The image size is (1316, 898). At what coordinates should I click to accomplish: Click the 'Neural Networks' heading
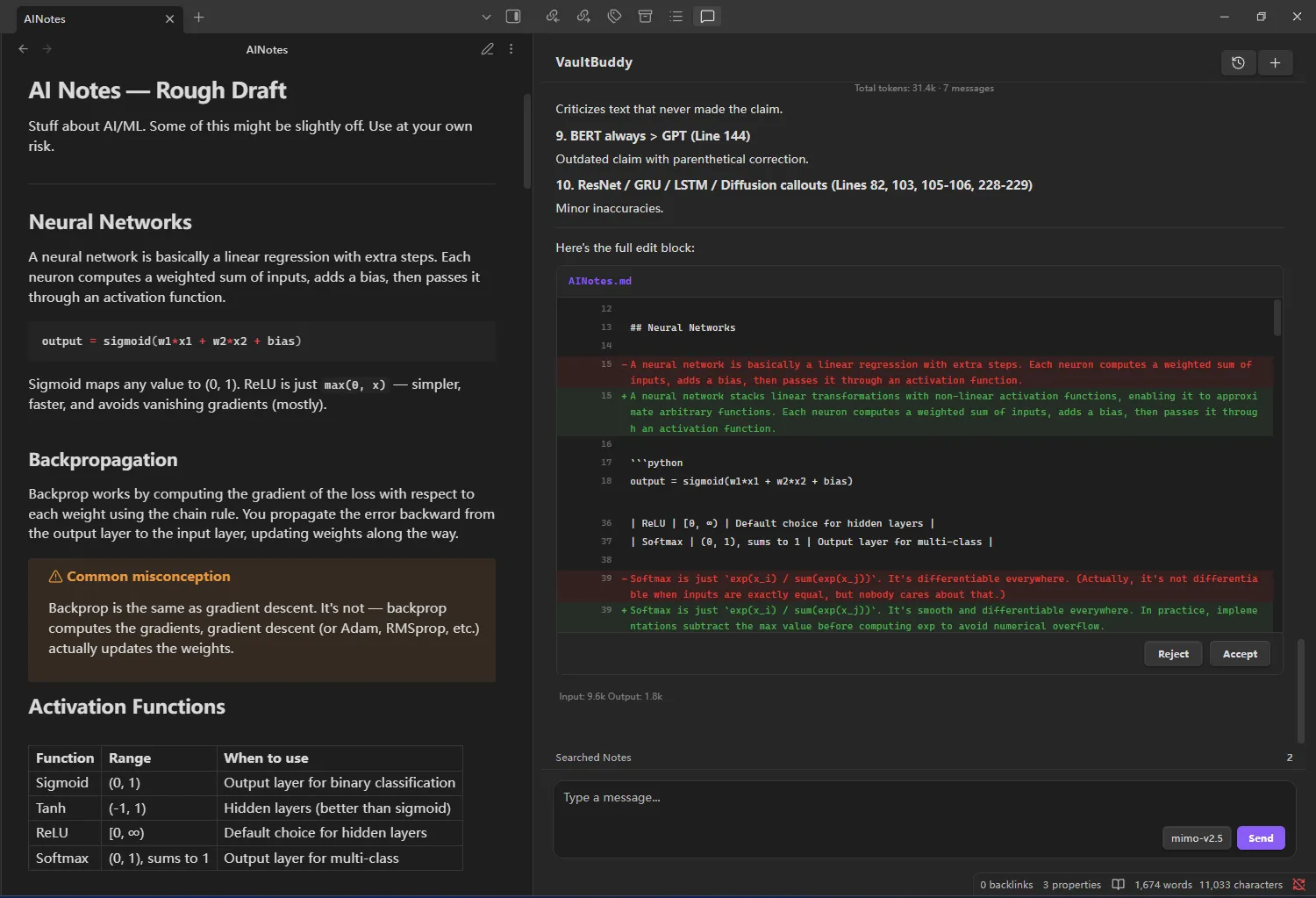pos(111,222)
